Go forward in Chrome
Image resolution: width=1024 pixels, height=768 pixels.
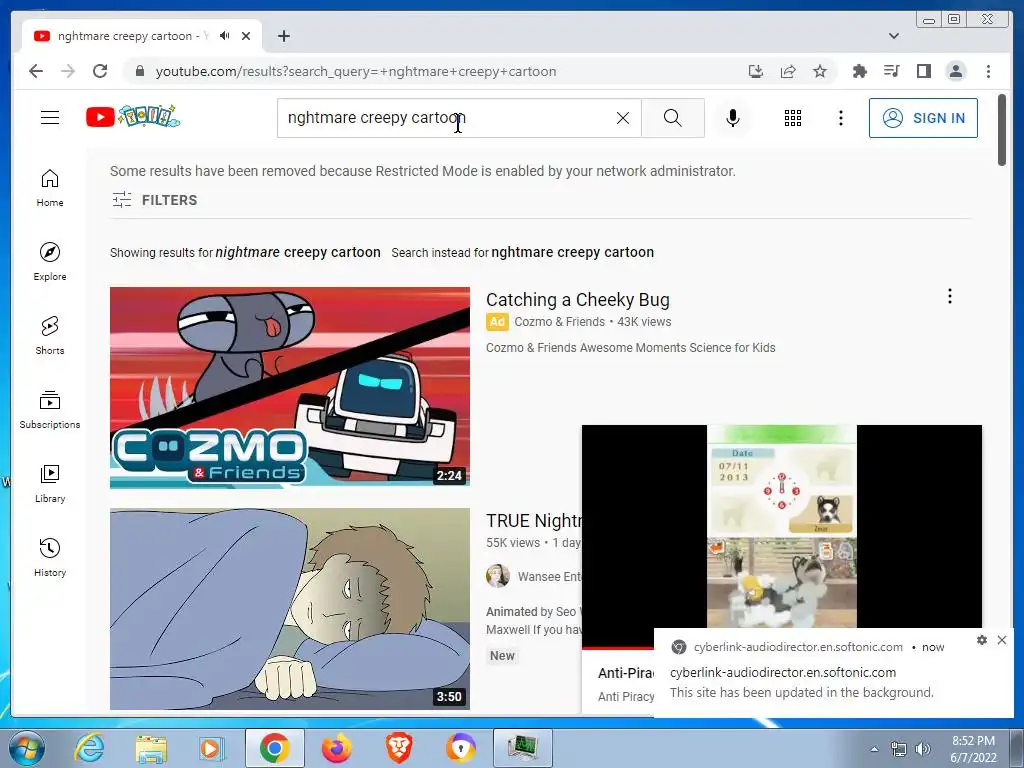click(68, 71)
